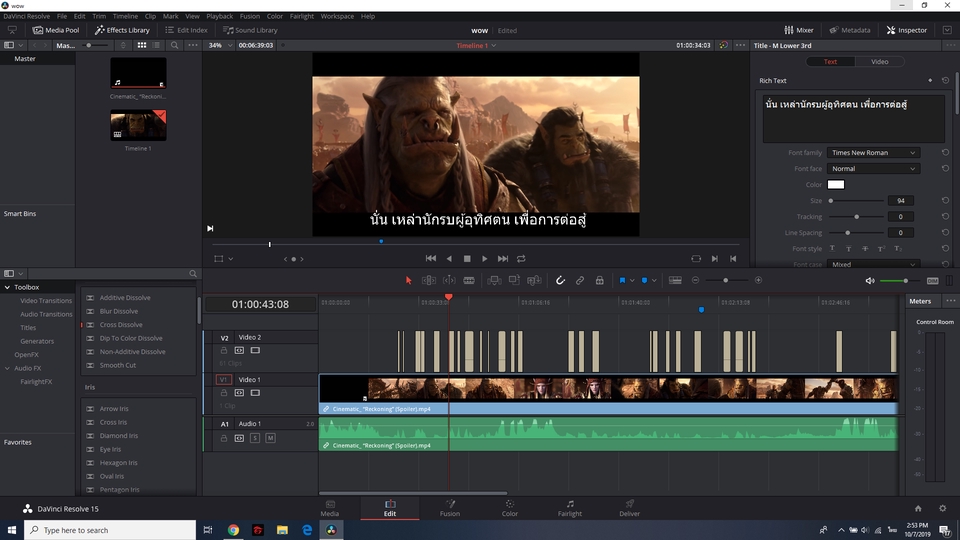
Task: Click the position lock padlock icon
Action: point(599,281)
